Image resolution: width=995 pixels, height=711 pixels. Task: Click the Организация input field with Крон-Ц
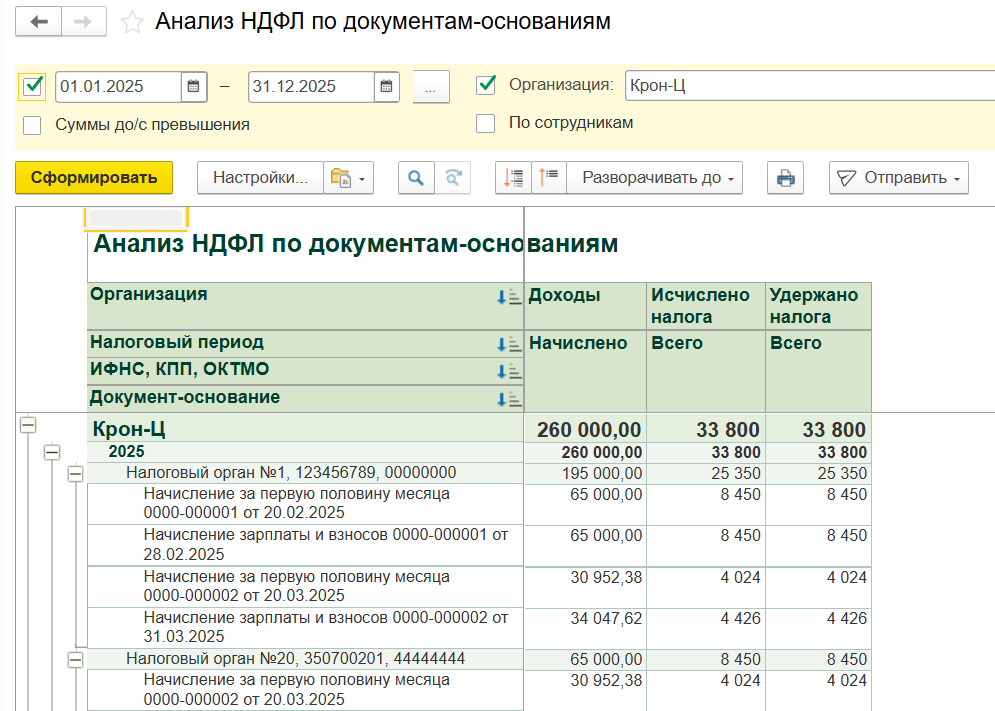point(808,86)
